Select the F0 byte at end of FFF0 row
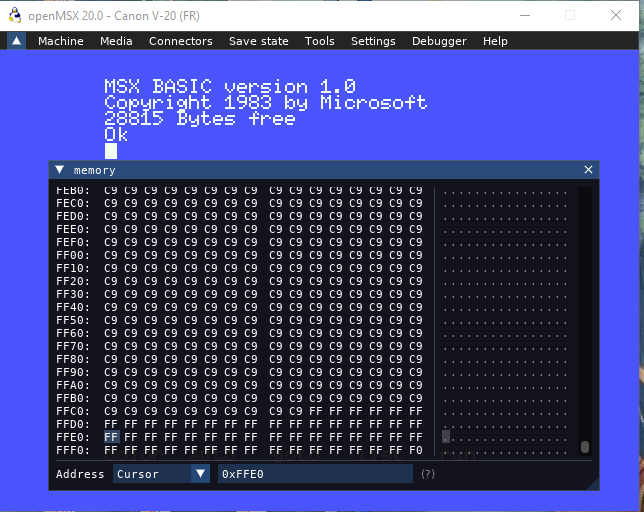 [x=416, y=450]
